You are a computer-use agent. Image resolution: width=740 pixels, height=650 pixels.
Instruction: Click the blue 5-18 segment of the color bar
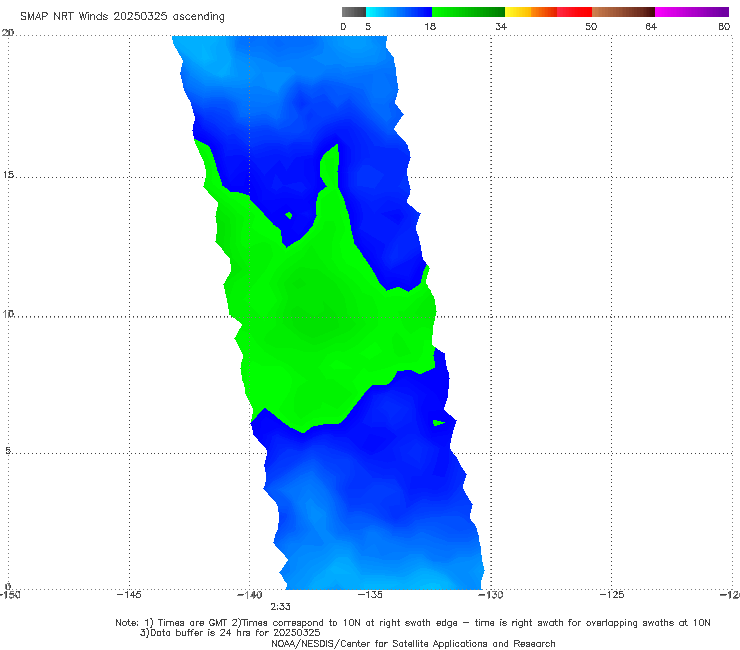[x=399, y=12]
